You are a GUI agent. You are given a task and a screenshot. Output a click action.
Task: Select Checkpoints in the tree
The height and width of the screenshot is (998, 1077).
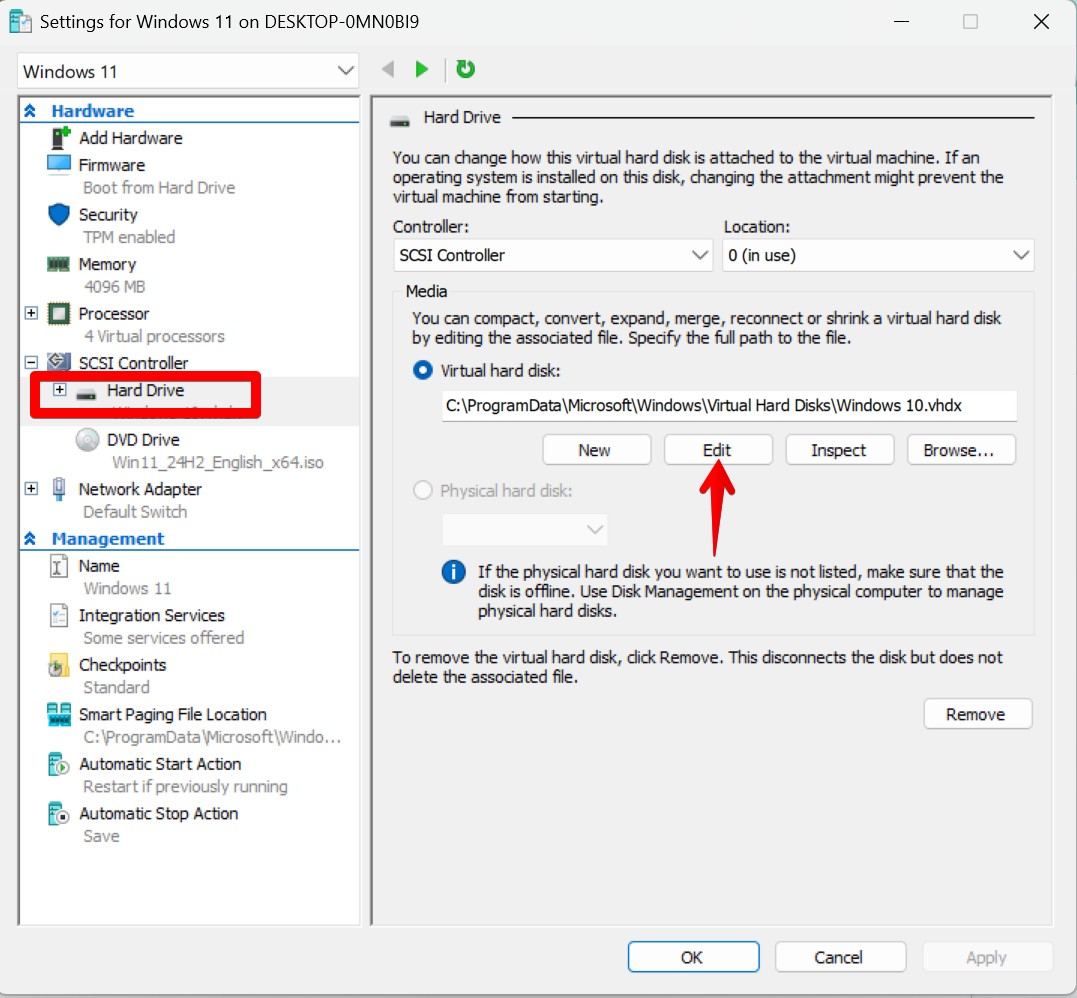122,665
